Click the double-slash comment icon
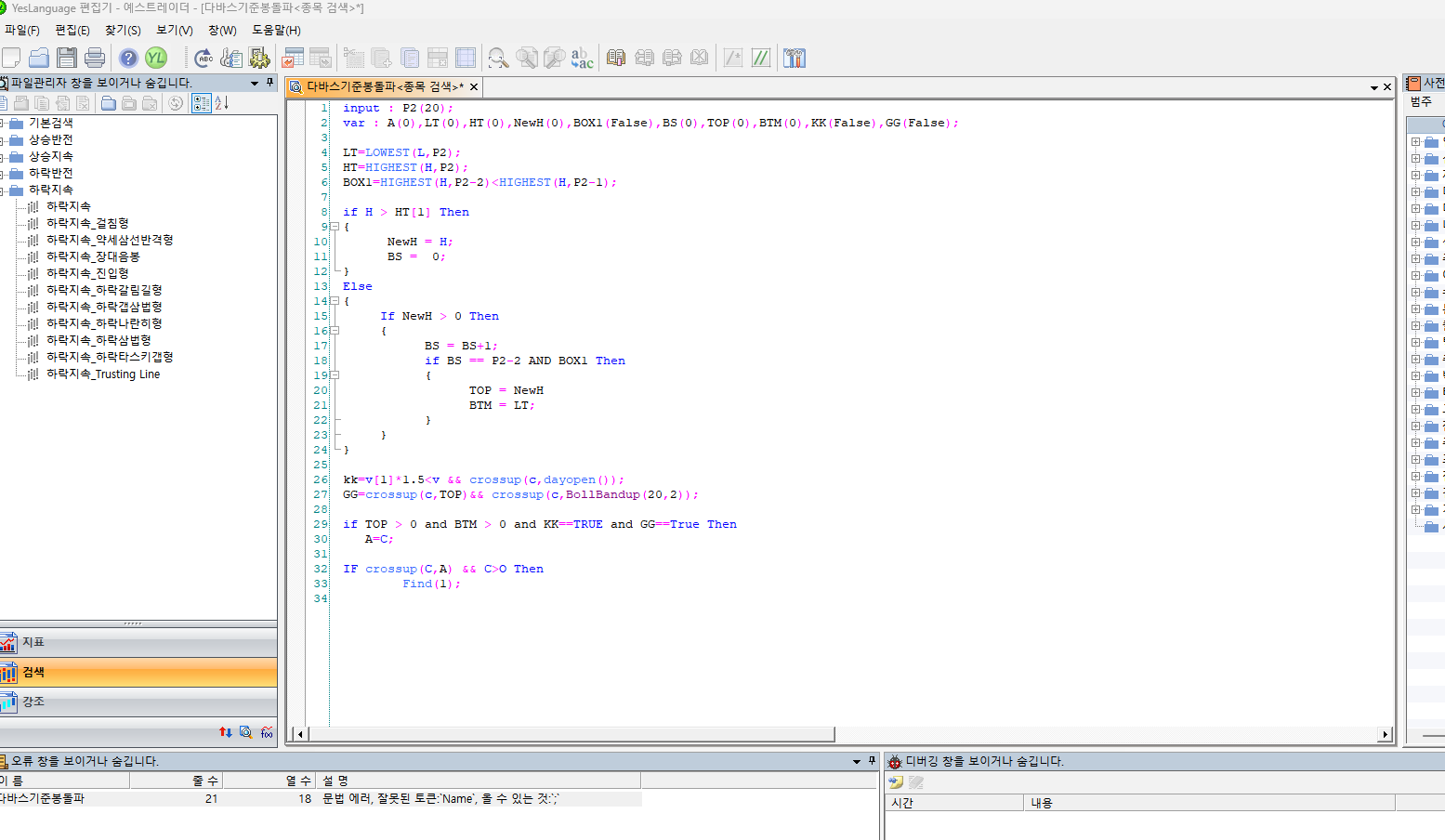The image size is (1445, 840). pyautogui.click(x=761, y=58)
